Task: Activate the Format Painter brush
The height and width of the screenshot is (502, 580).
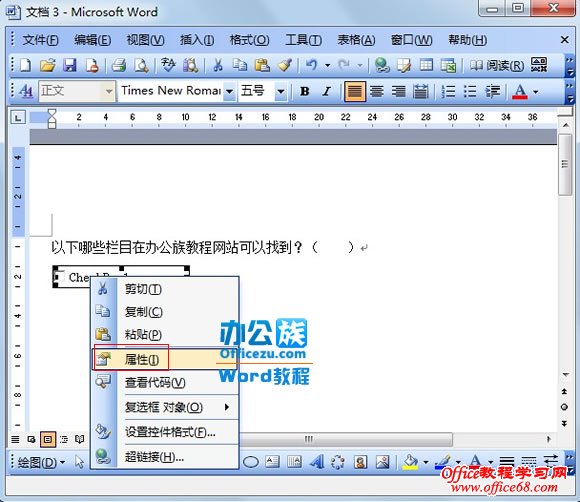Action: pyautogui.click(x=285, y=65)
